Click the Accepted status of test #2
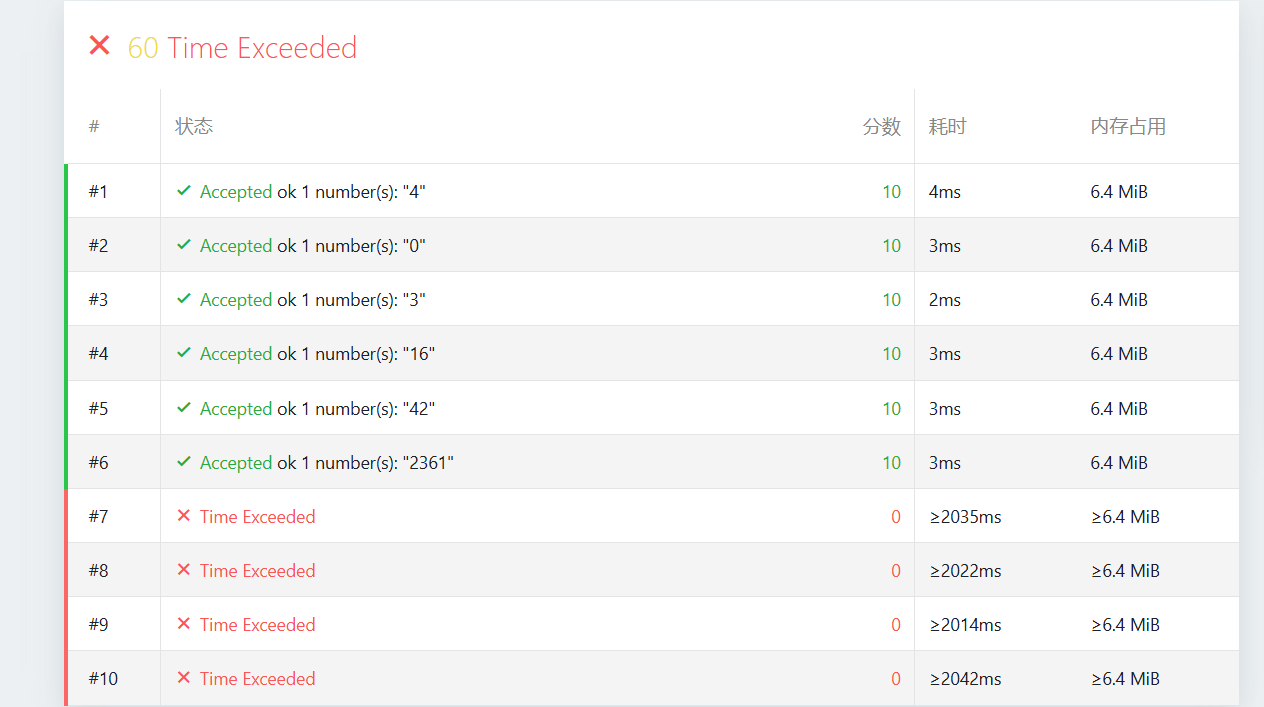1264x707 pixels. point(236,246)
